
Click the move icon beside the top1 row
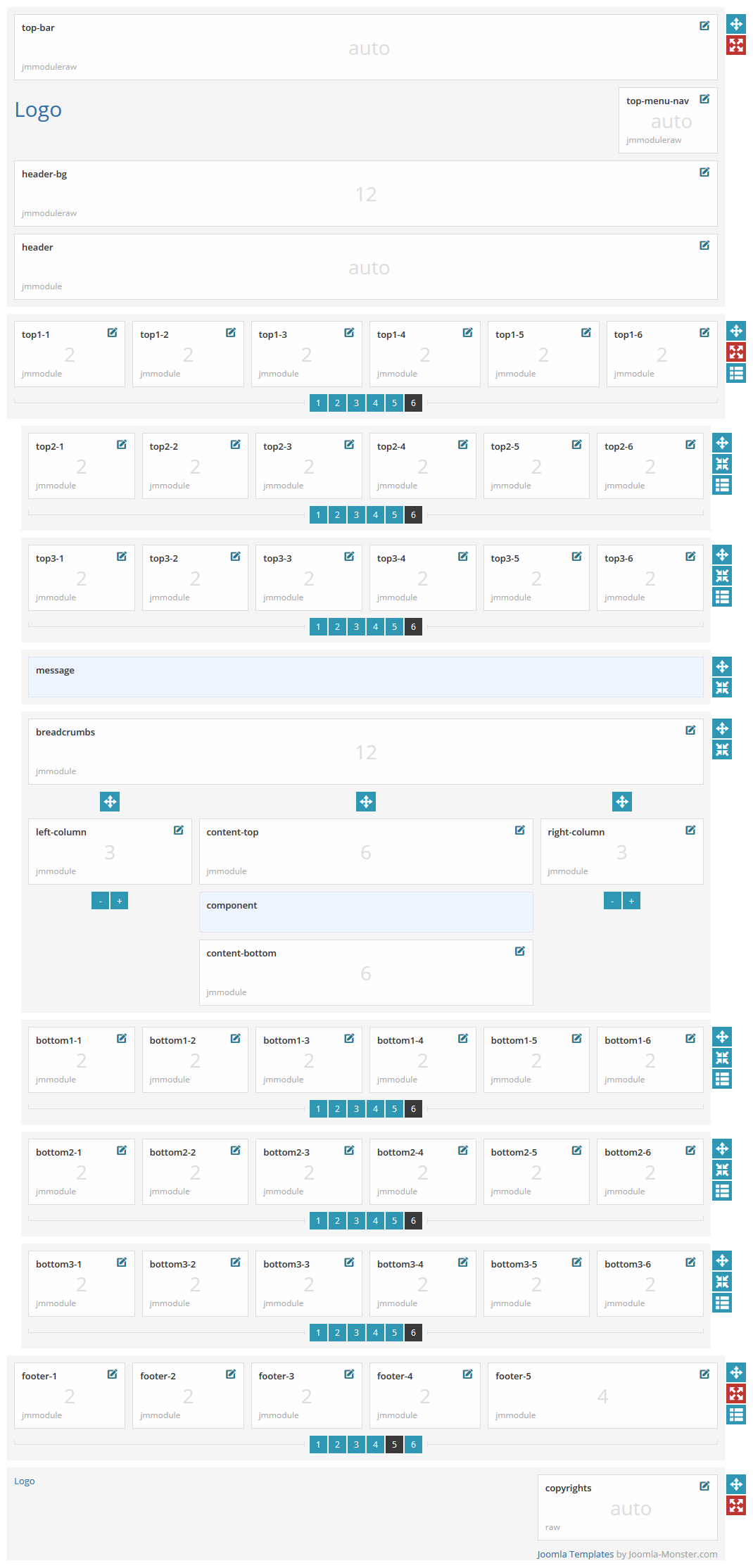click(736, 331)
